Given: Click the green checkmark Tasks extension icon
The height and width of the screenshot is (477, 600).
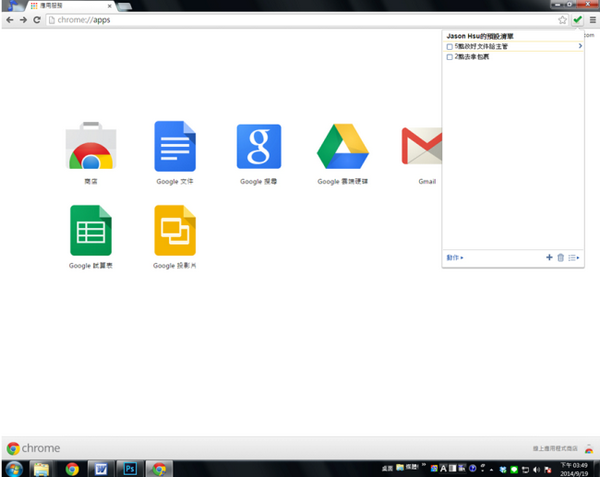Looking at the screenshot, I should [577, 20].
